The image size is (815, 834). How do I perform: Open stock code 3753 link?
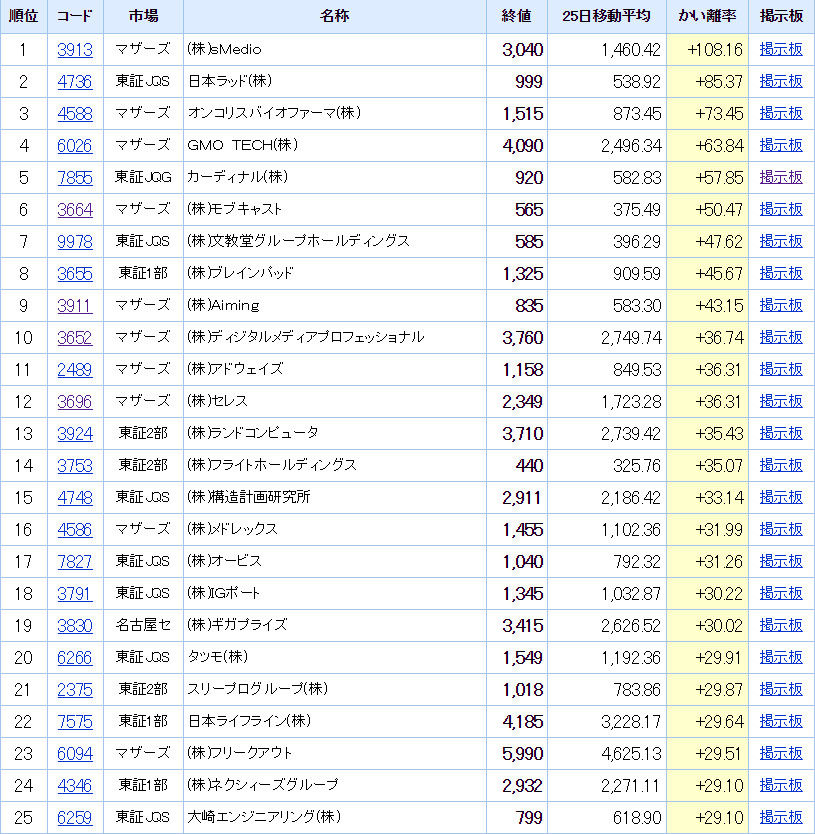pos(75,465)
